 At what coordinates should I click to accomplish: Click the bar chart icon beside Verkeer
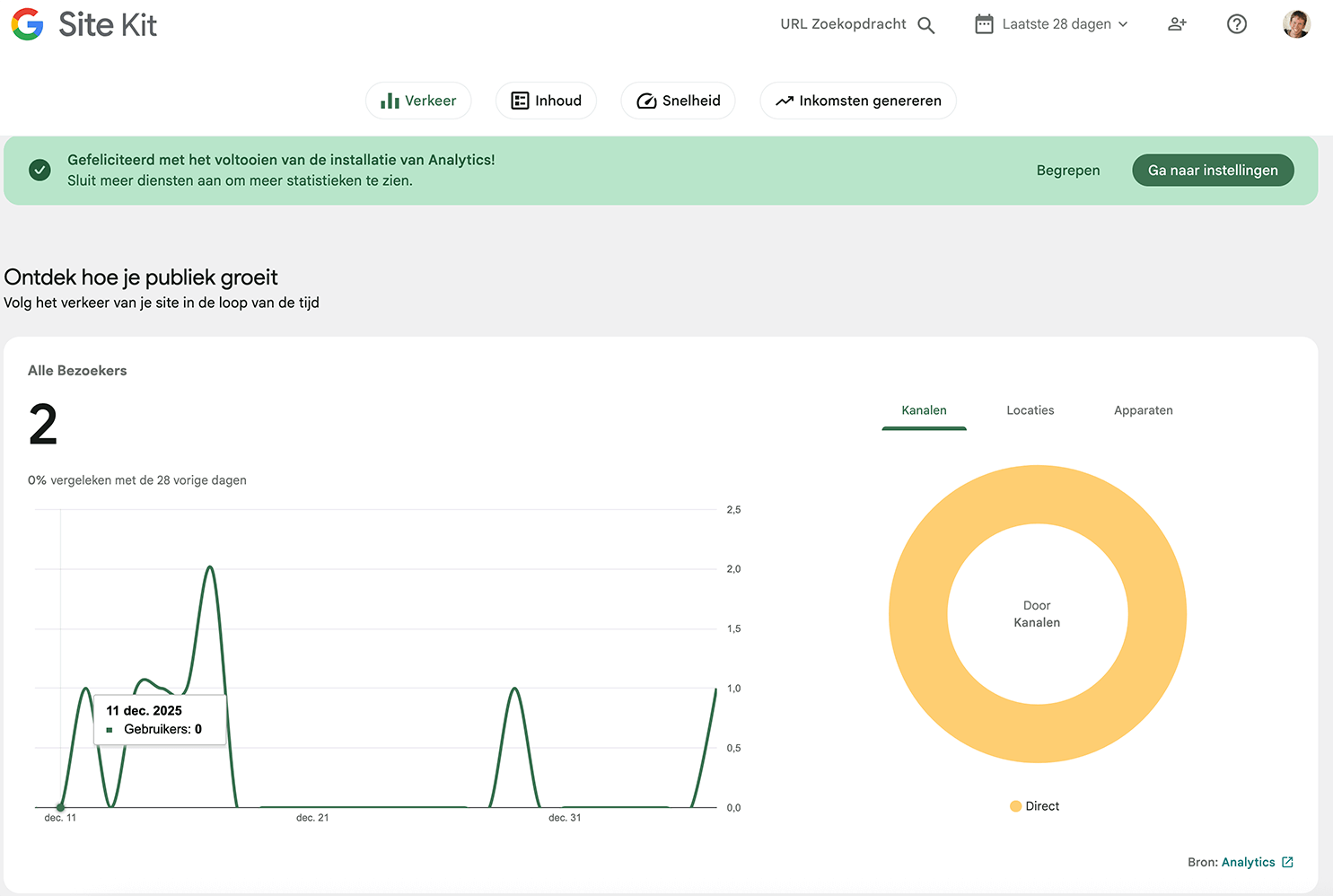point(390,101)
